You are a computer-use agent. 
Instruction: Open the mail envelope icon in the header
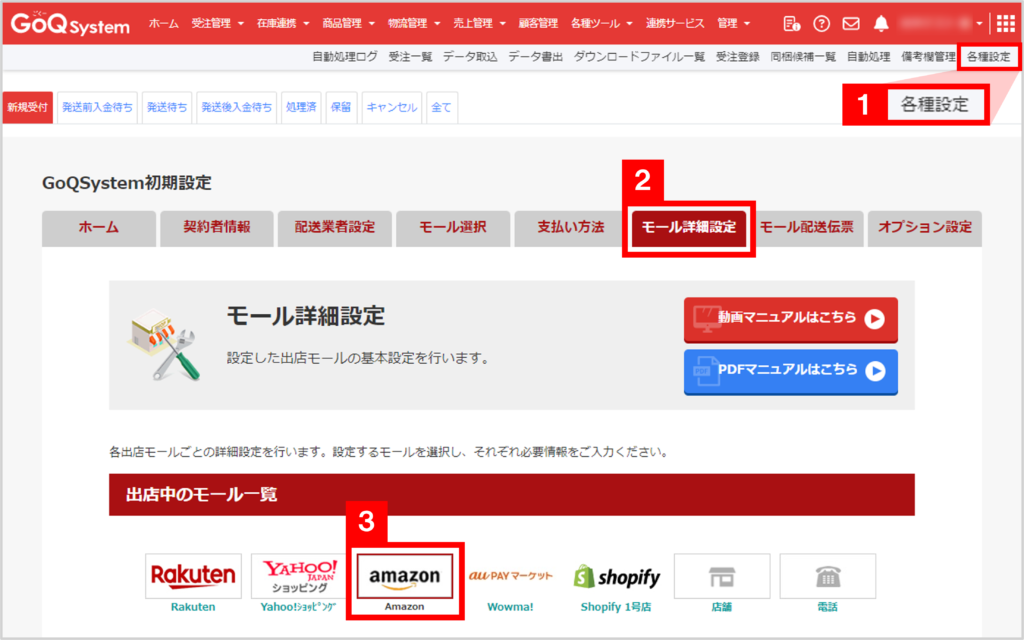851,22
